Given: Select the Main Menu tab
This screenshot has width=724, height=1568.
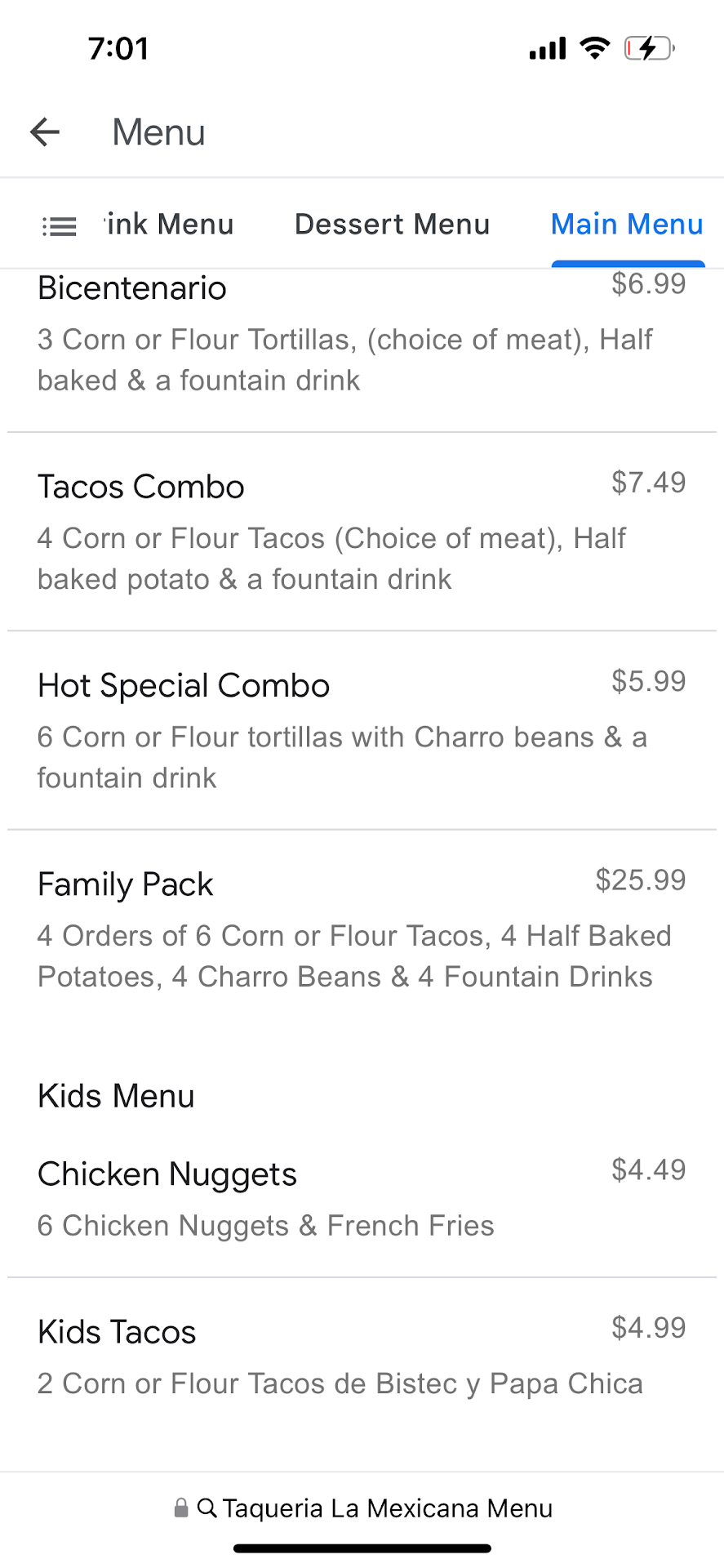Looking at the screenshot, I should [x=627, y=224].
